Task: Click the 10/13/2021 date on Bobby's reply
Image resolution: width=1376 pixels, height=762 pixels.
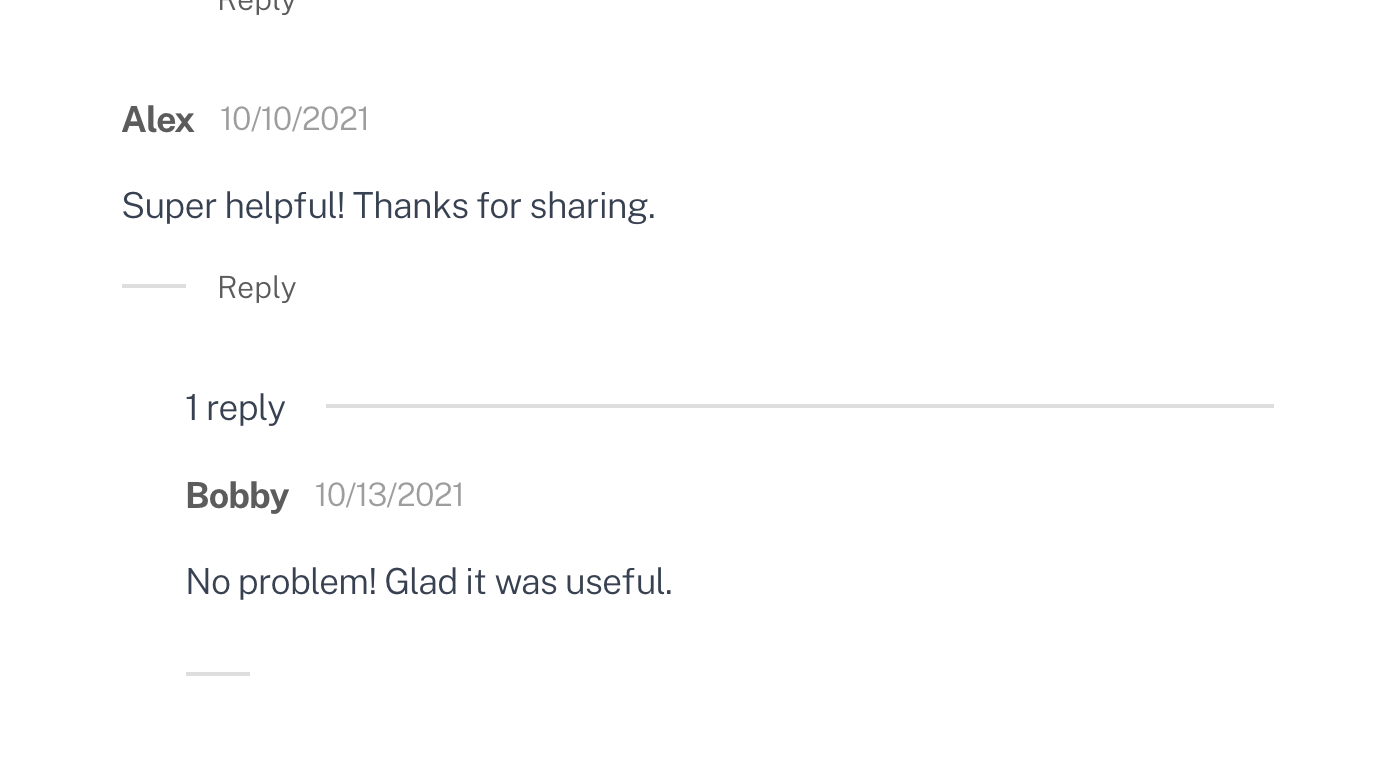Action: [x=388, y=494]
